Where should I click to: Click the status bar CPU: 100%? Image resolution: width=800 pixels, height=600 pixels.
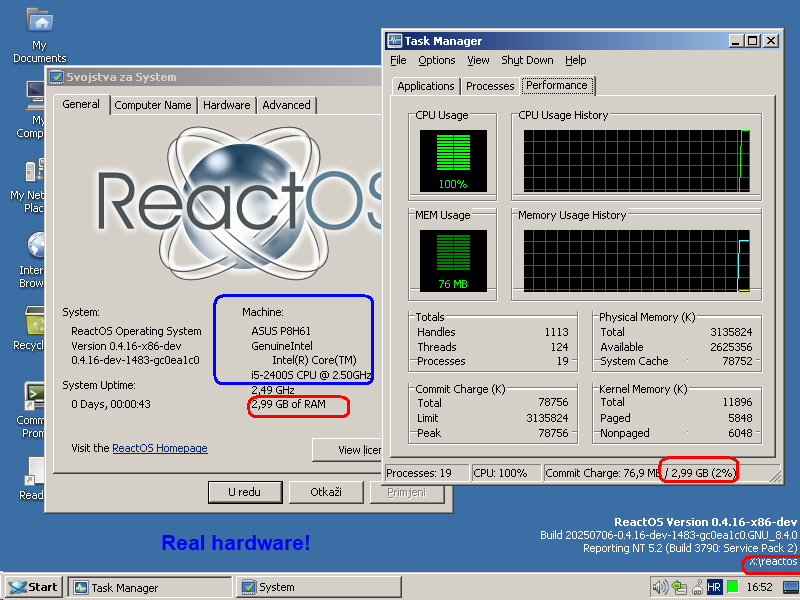(x=506, y=473)
